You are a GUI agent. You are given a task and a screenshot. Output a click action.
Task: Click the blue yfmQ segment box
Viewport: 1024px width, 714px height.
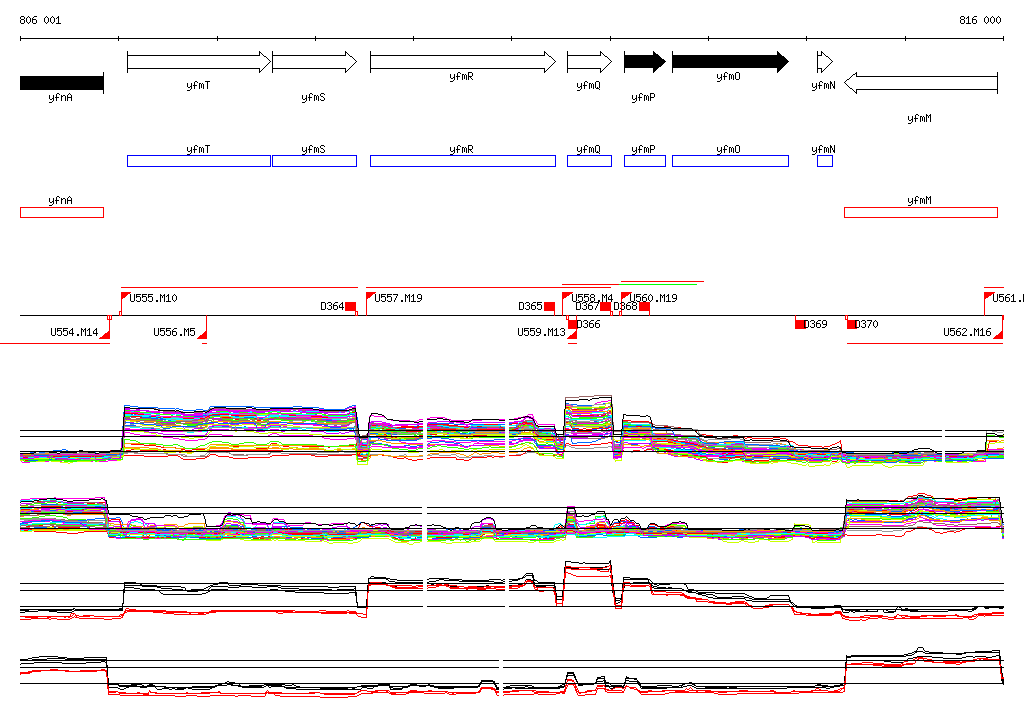tap(590, 161)
